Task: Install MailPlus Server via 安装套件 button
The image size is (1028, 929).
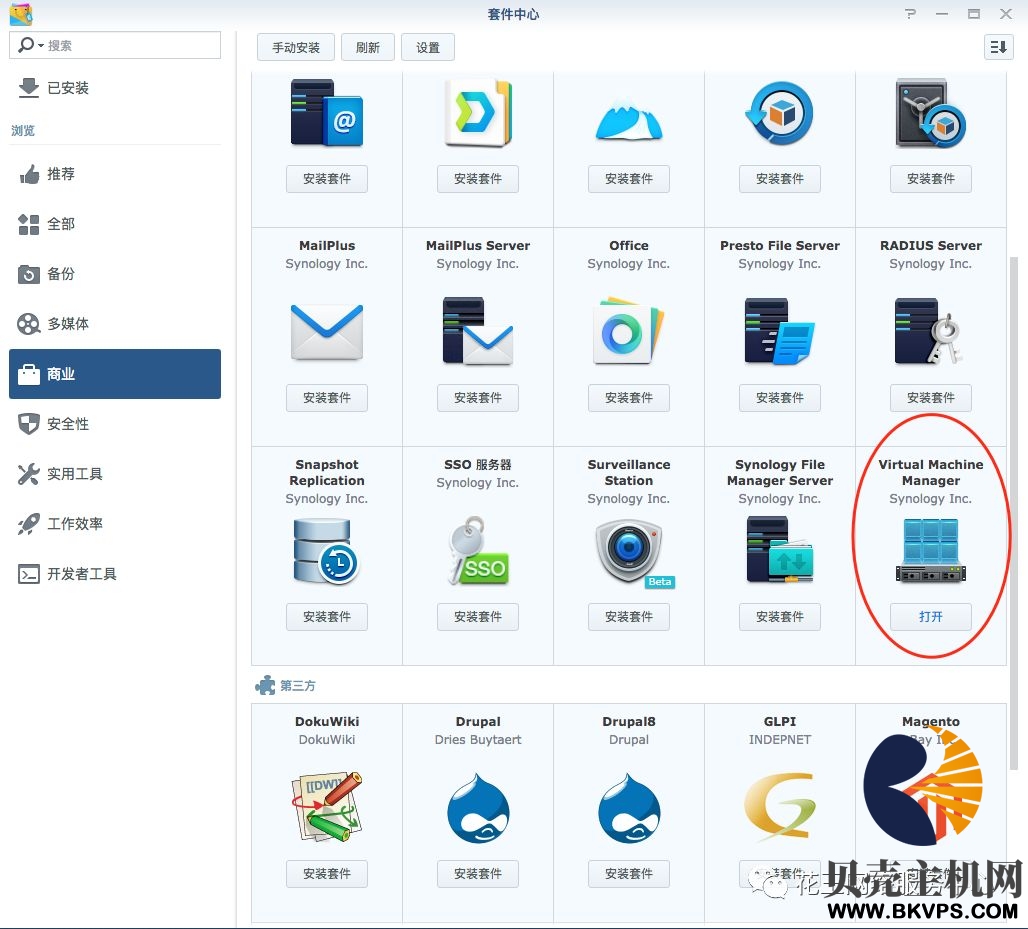Action: point(478,398)
